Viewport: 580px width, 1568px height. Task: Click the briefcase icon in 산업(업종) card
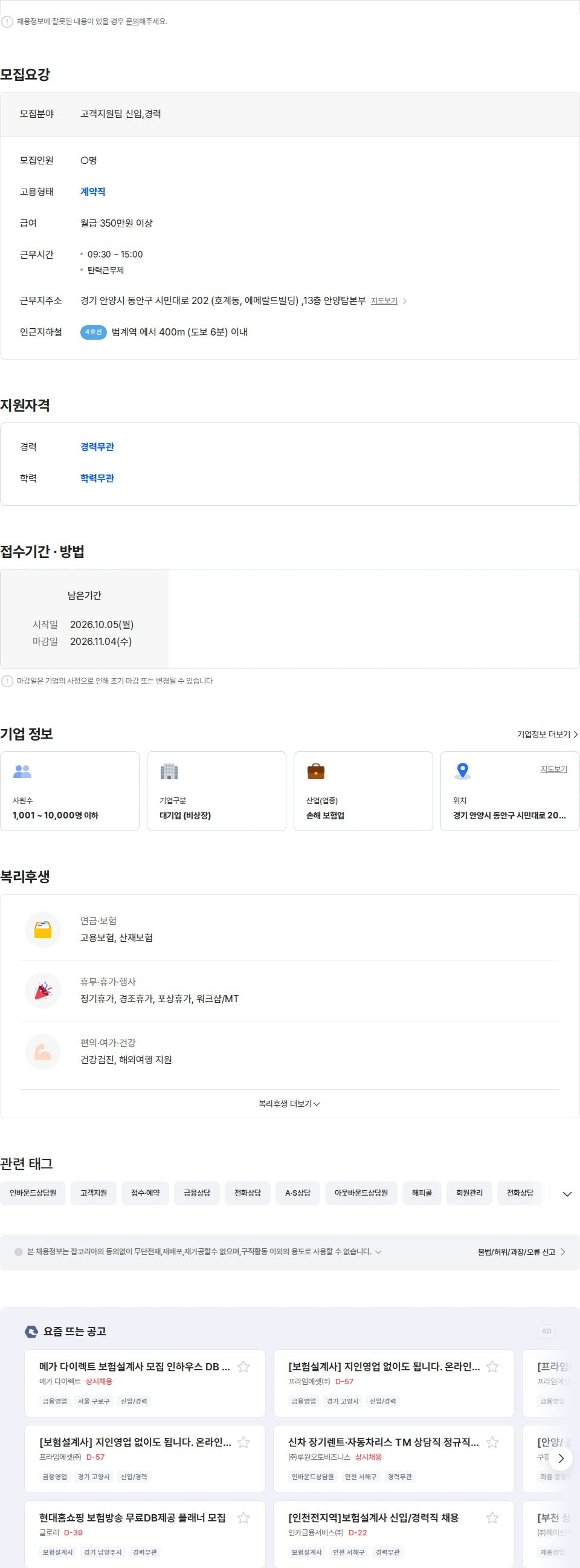[x=316, y=771]
